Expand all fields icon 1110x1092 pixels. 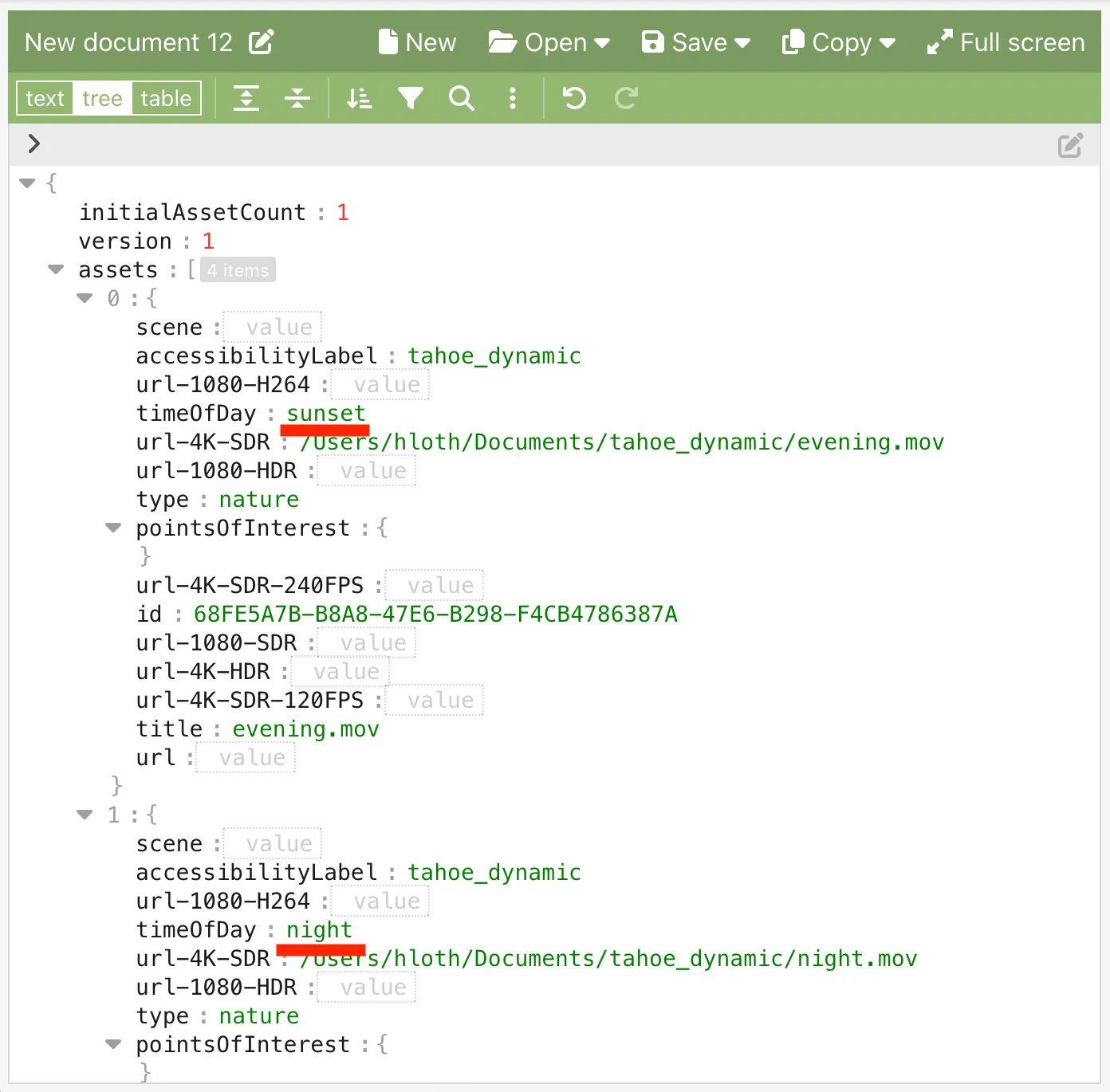[246, 98]
